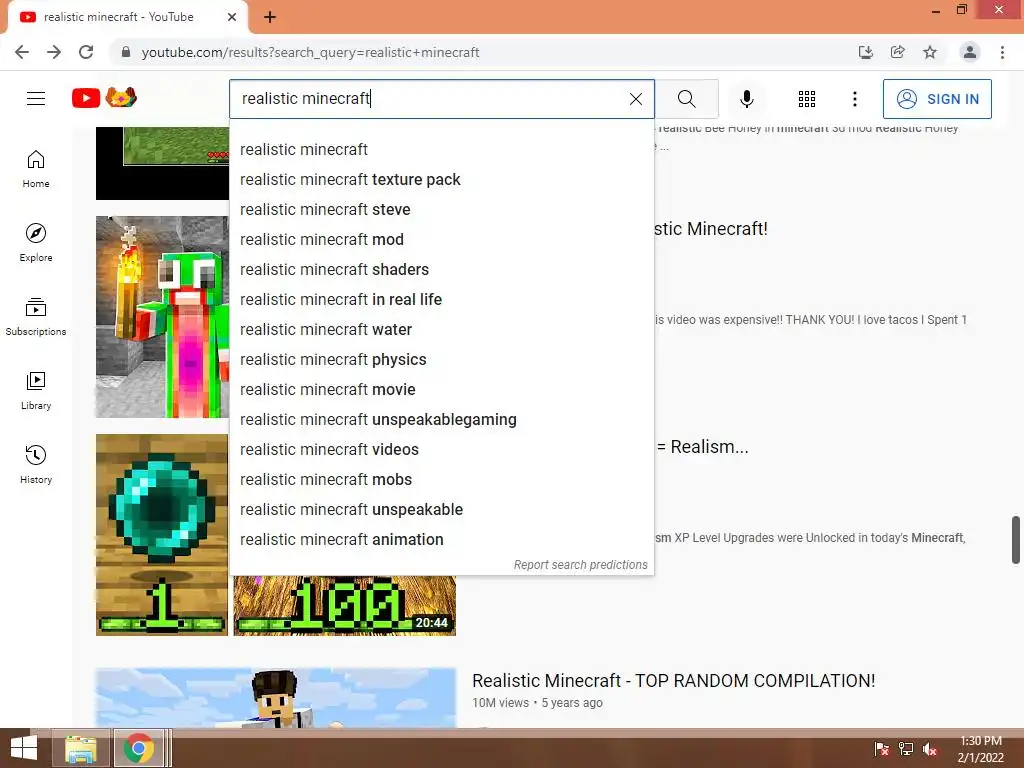This screenshot has width=1024, height=768.
Task: Select suggestion 'realistic minecraft water'
Action: (441, 330)
